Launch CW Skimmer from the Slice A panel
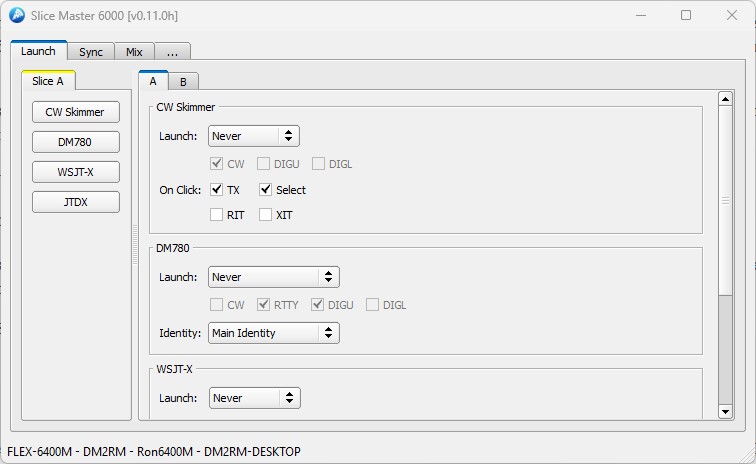 [76, 112]
